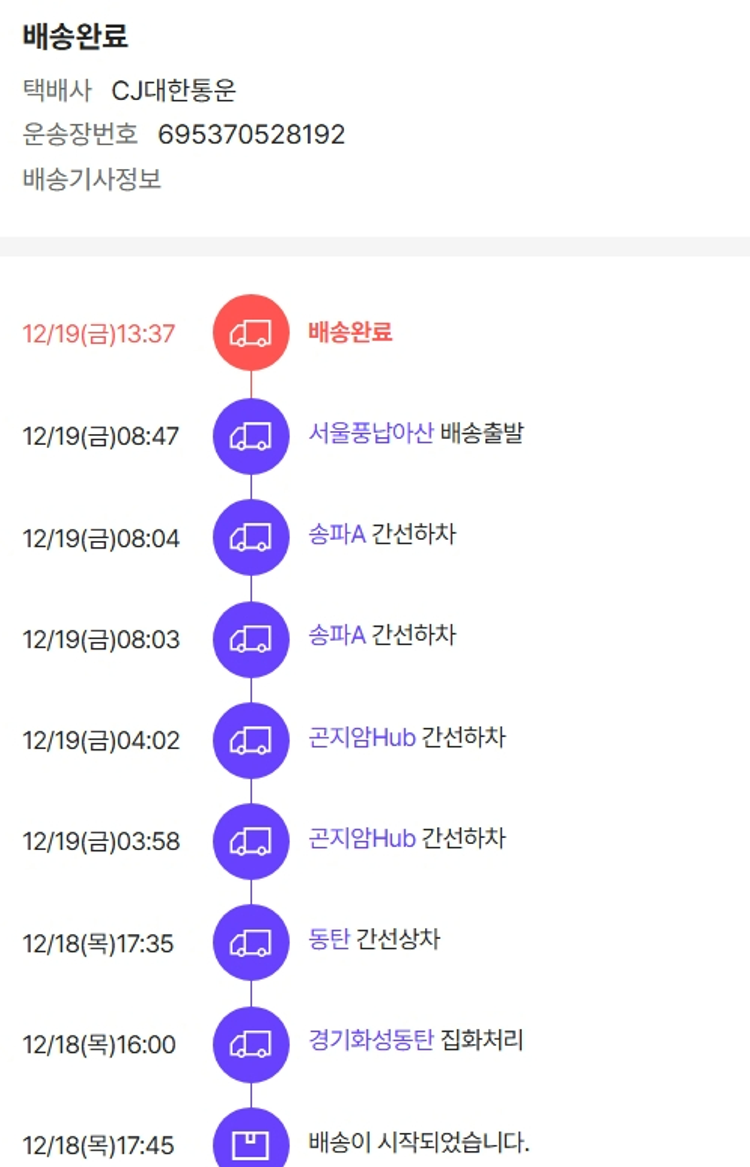Open the 서울풍납아산 location link

point(371,434)
